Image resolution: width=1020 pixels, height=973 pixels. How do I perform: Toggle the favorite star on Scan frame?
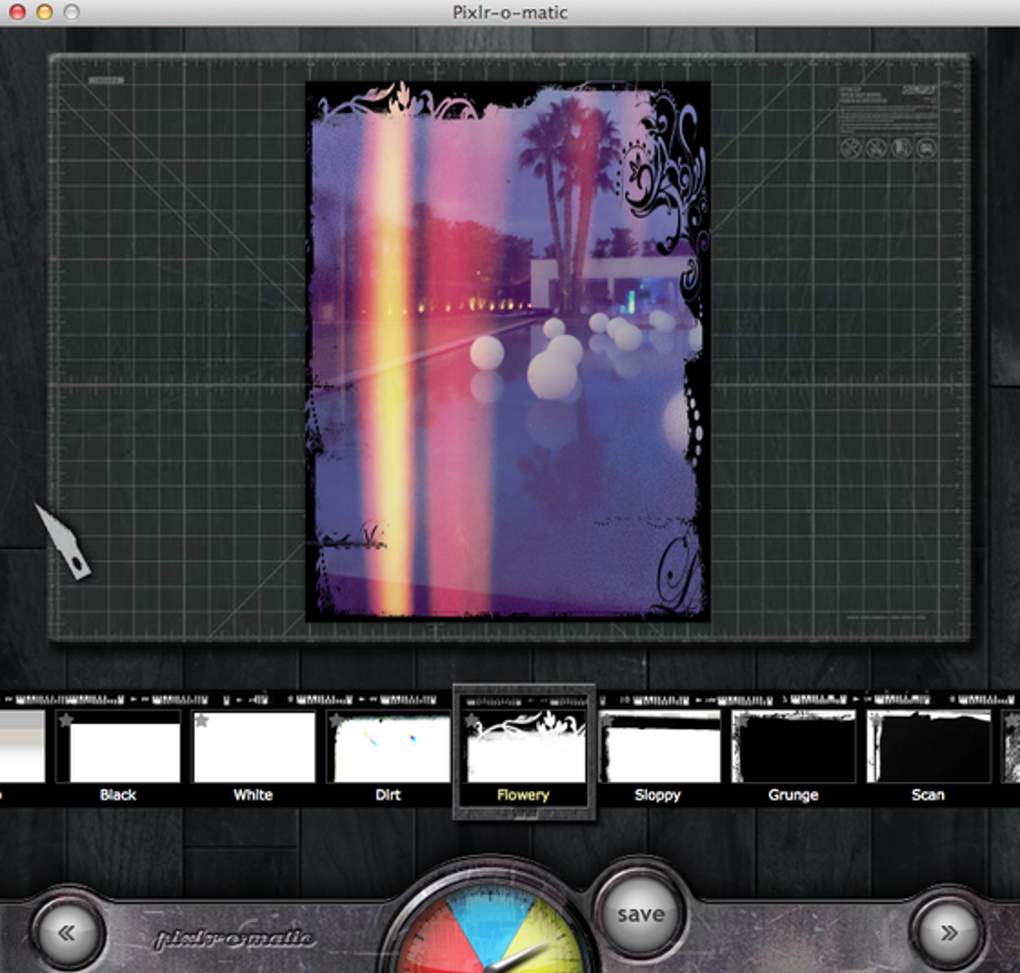coord(877,720)
